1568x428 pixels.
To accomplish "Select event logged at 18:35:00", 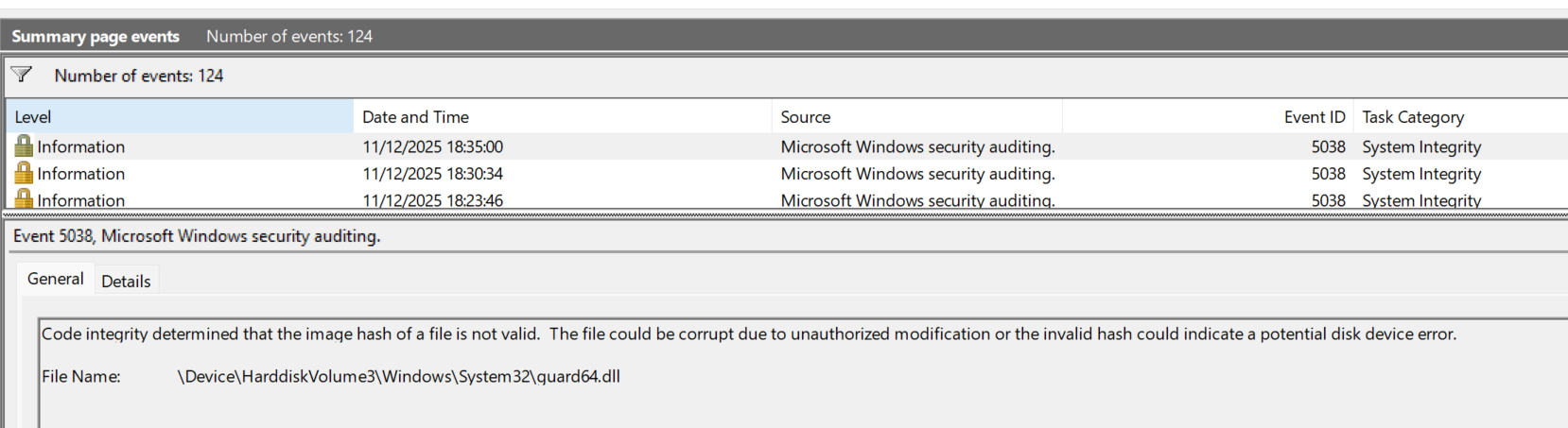I will (x=432, y=146).
